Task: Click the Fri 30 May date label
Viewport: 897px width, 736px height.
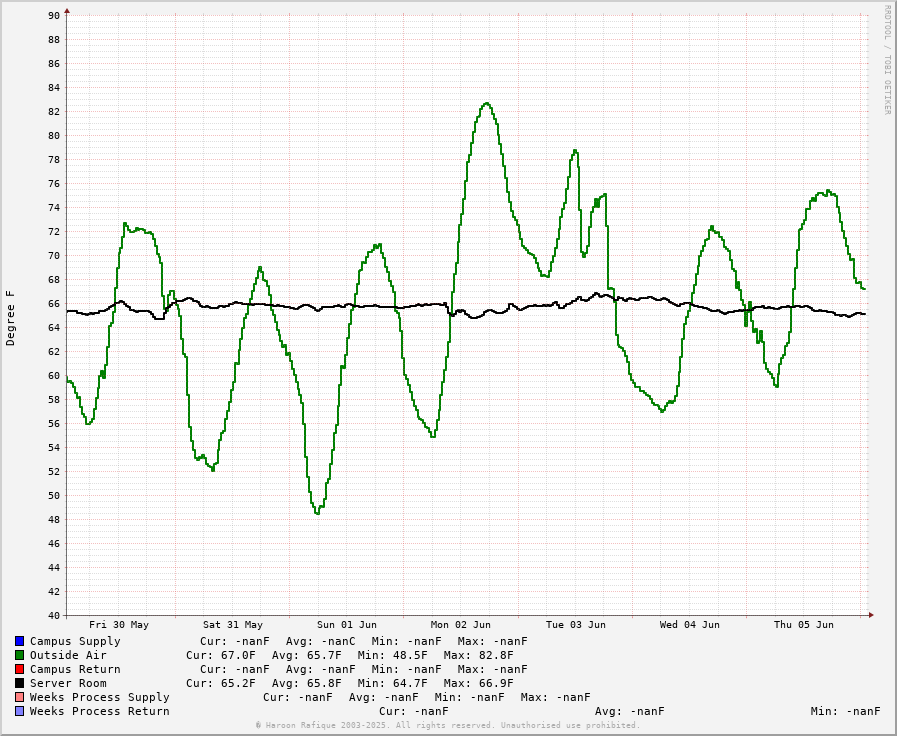Action: point(119,625)
